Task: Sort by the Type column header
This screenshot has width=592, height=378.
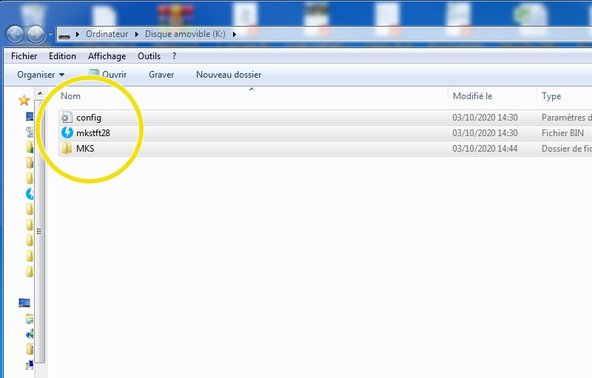Action: (x=551, y=96)
